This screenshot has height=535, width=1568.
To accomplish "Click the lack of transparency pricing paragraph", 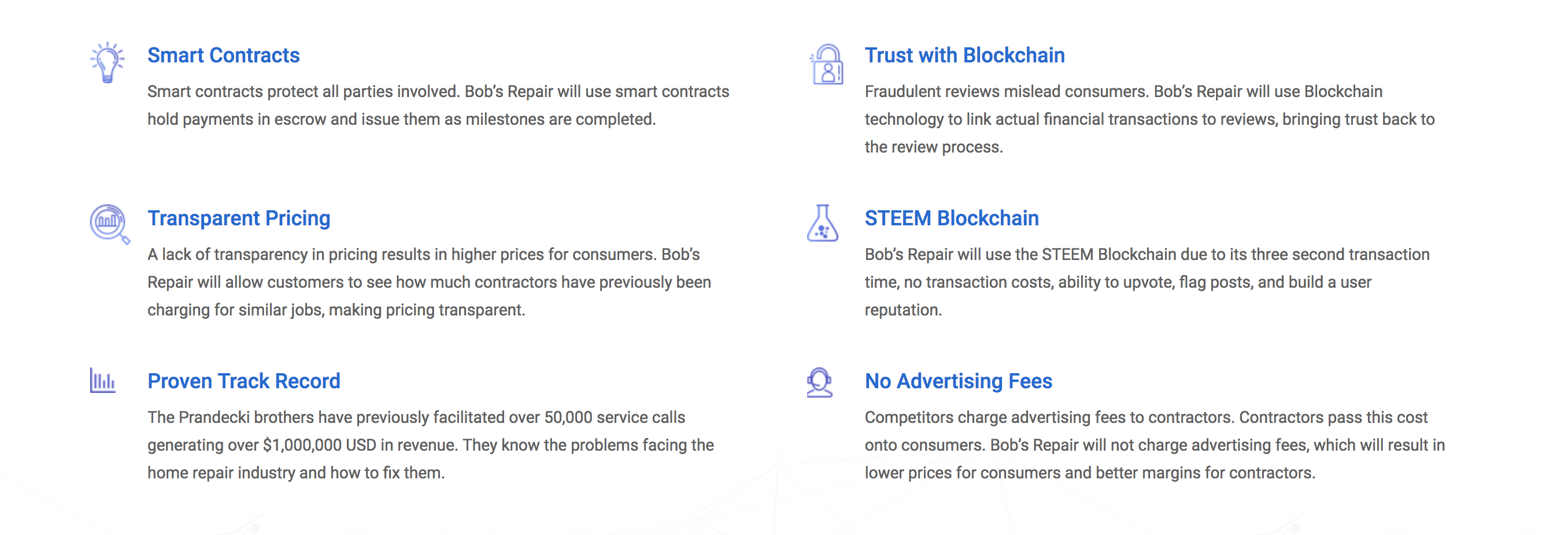I will pos(429,282).
